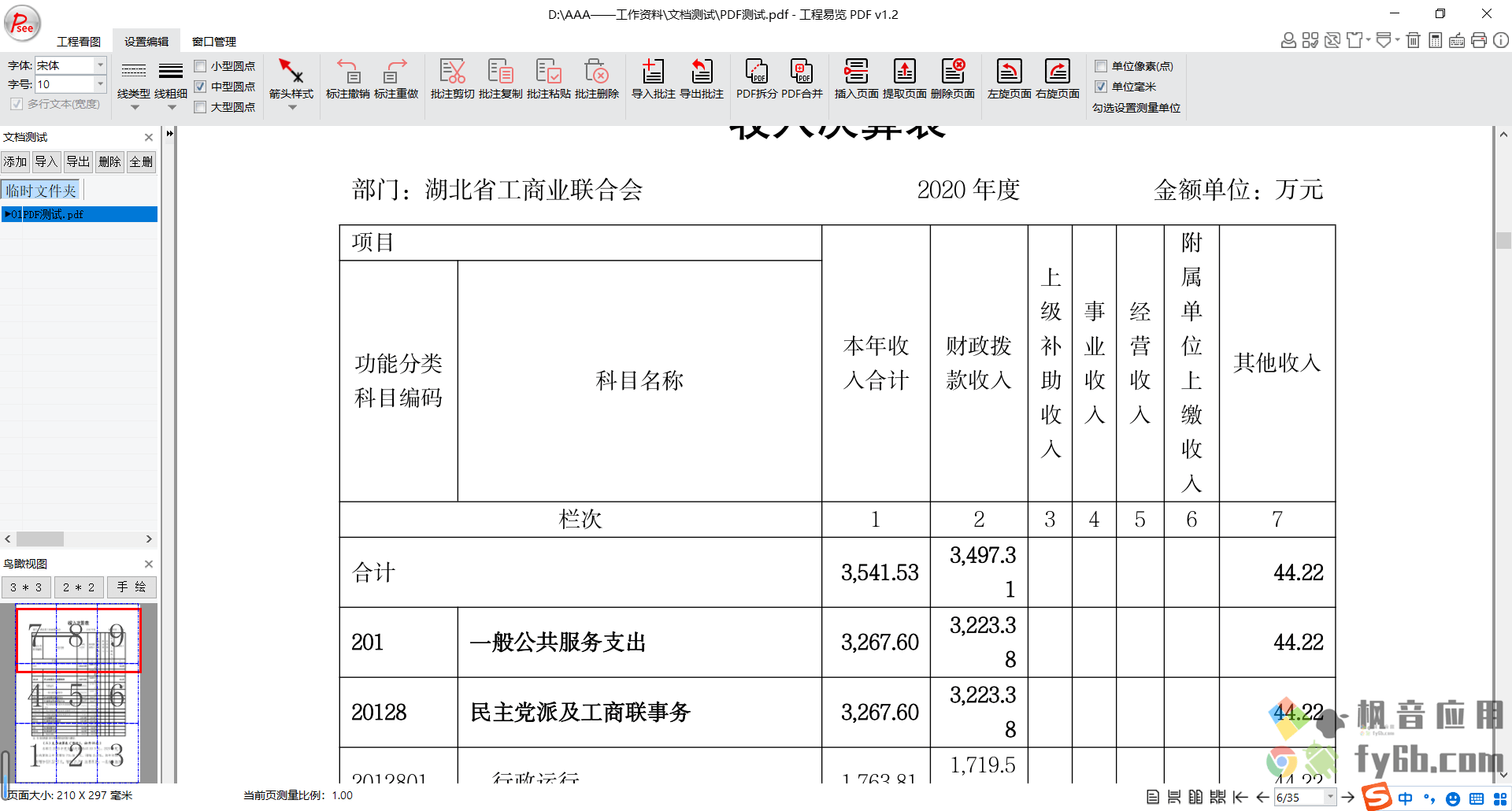
Task: Click the 线类型 line type icon
Action: pos(134,72)
